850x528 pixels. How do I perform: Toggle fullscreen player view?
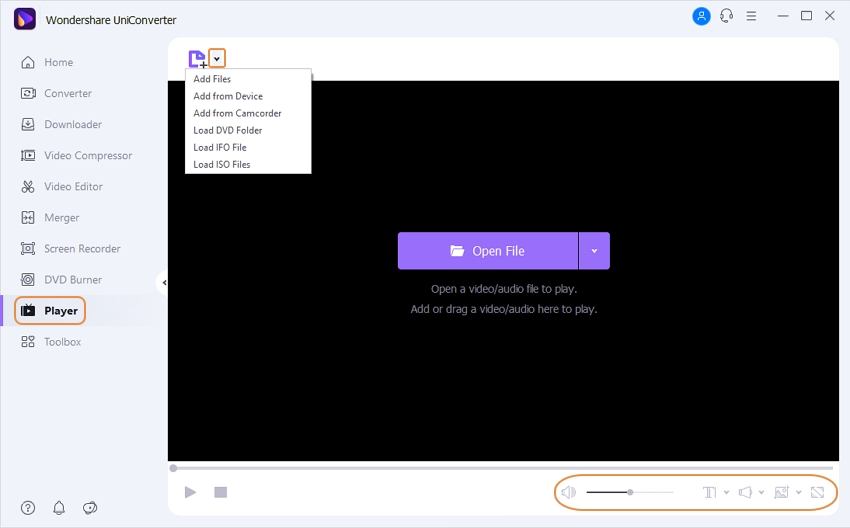point(818,492)
